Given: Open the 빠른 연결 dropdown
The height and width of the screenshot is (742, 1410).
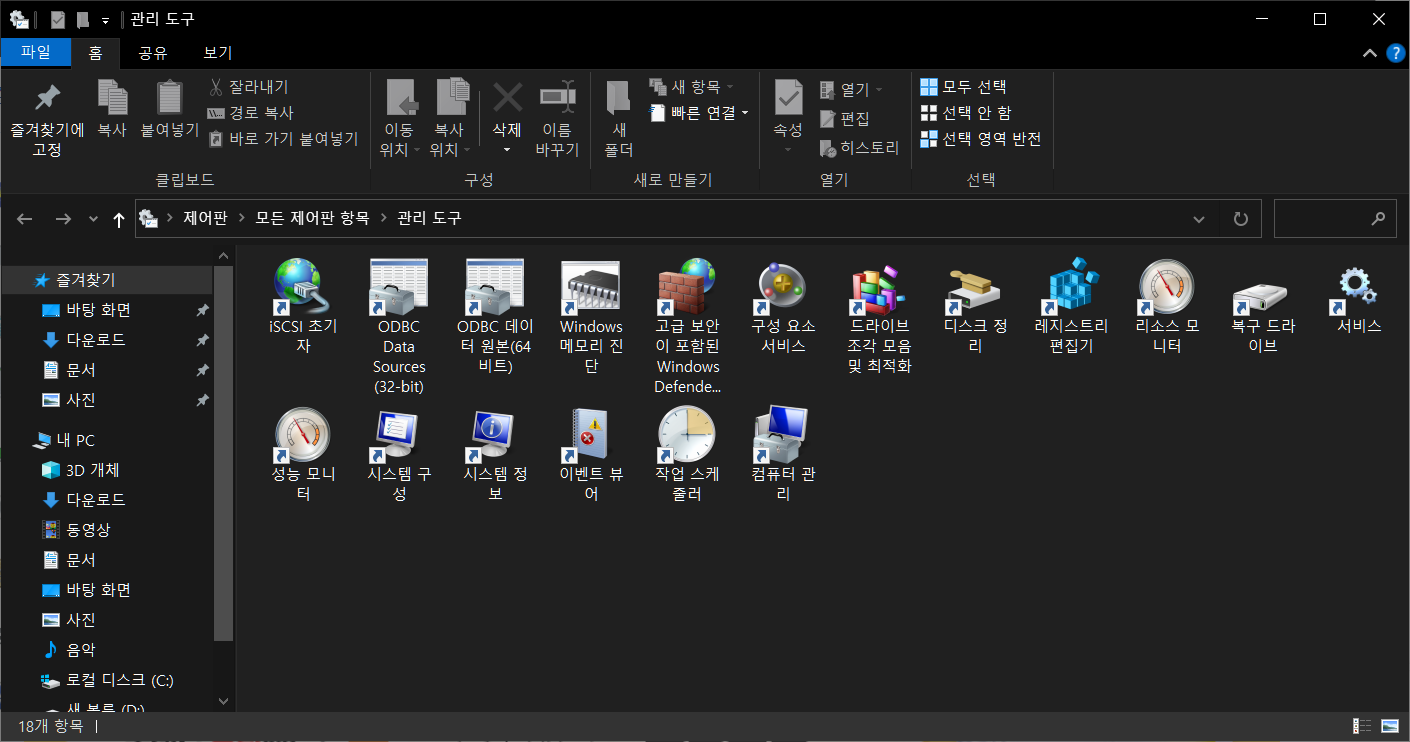Looking at the screenshot, I should (x=698, y=113).
